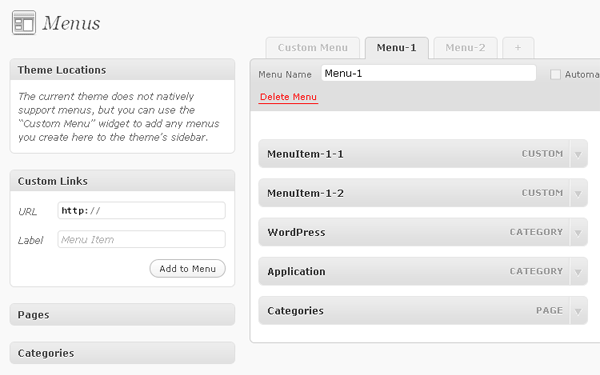Expand the Categories panel on the left
The image size is (600, 375).
[122, 353]
